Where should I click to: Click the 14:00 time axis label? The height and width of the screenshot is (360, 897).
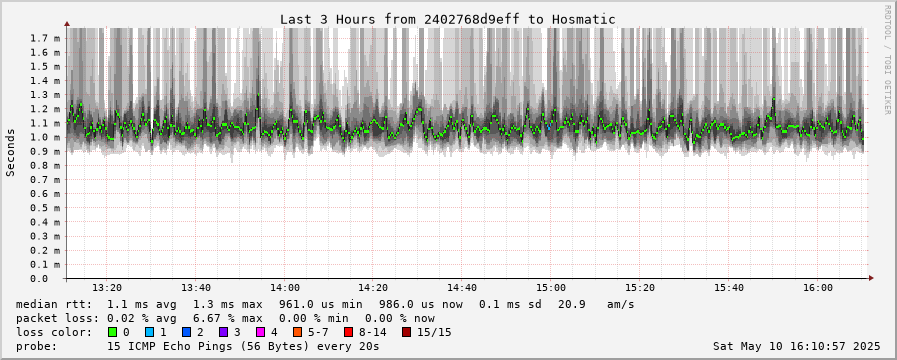284,288
